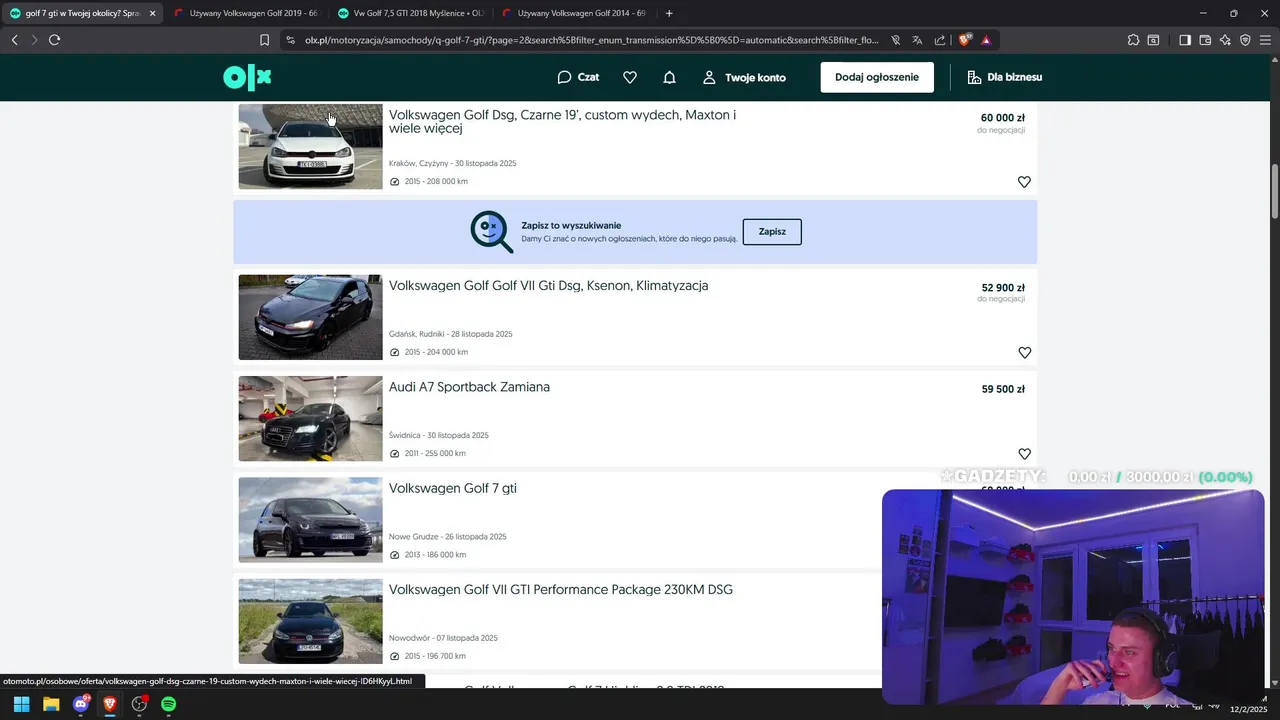This screenshot has height=720, width=1280.
Task: Open a new browser tab
Action: (669, 13)
